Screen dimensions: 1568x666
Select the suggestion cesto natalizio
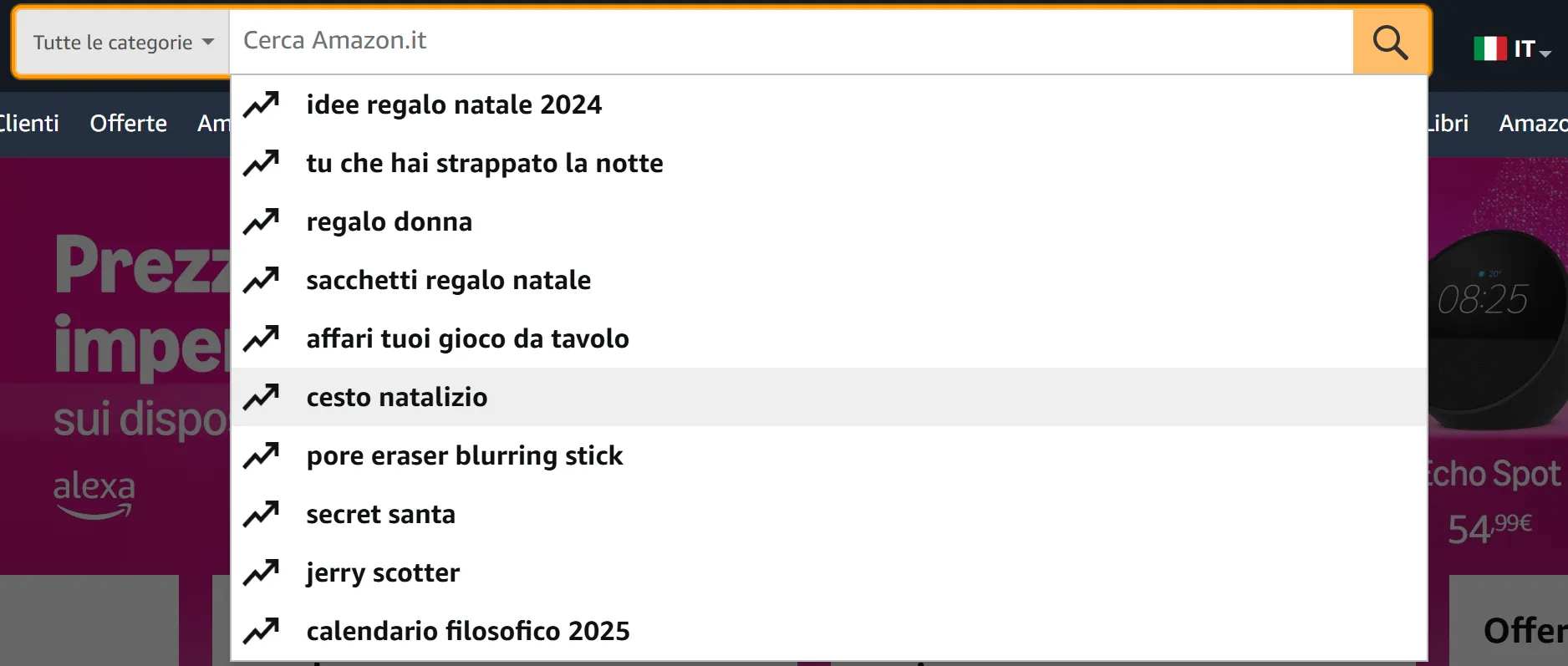[x=397, y=396]
